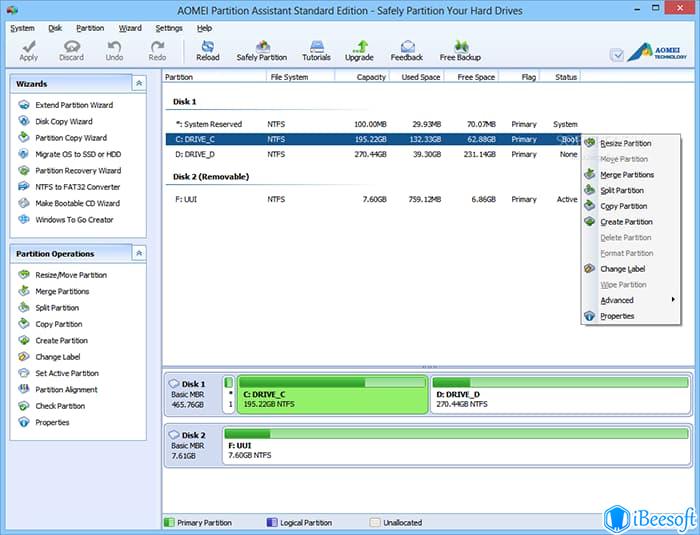
Task: Sort by Used Space column header
Action: tap(417, 77)
